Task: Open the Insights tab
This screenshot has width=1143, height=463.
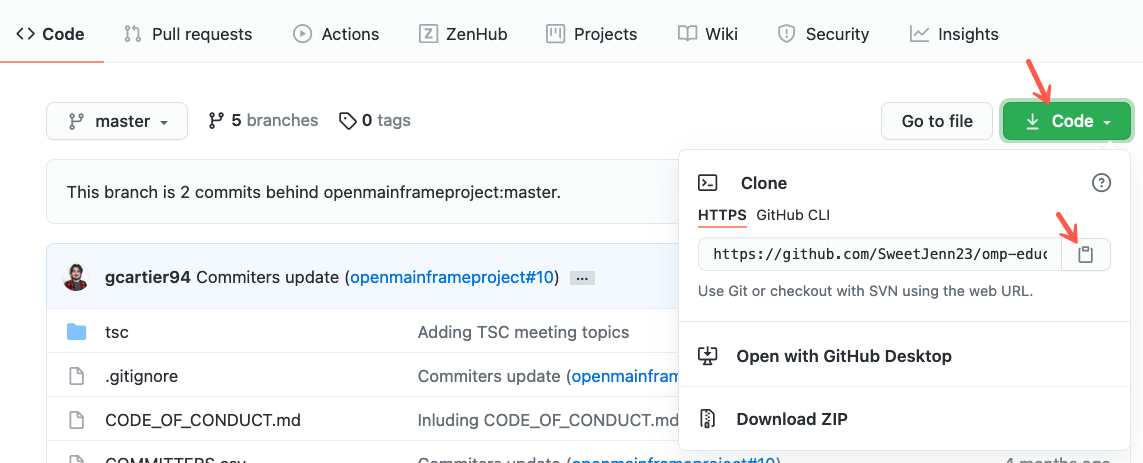Action: 954,34
